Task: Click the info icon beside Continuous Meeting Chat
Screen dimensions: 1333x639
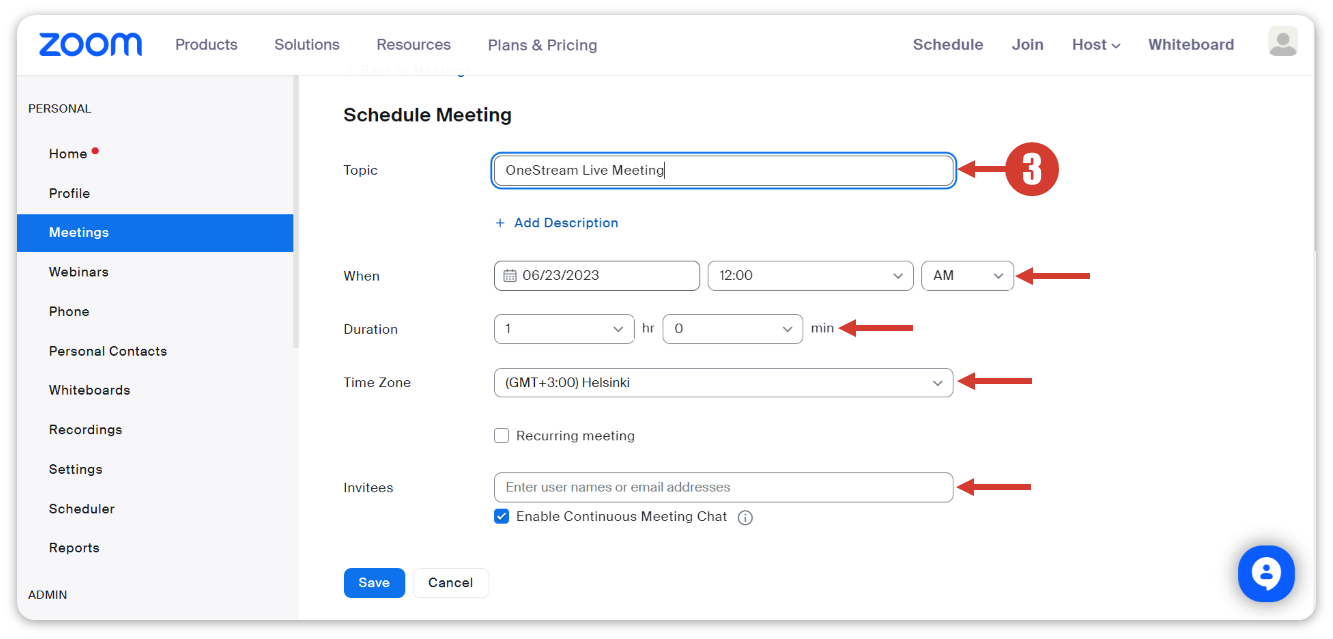Action: click(x=745, y=518)
